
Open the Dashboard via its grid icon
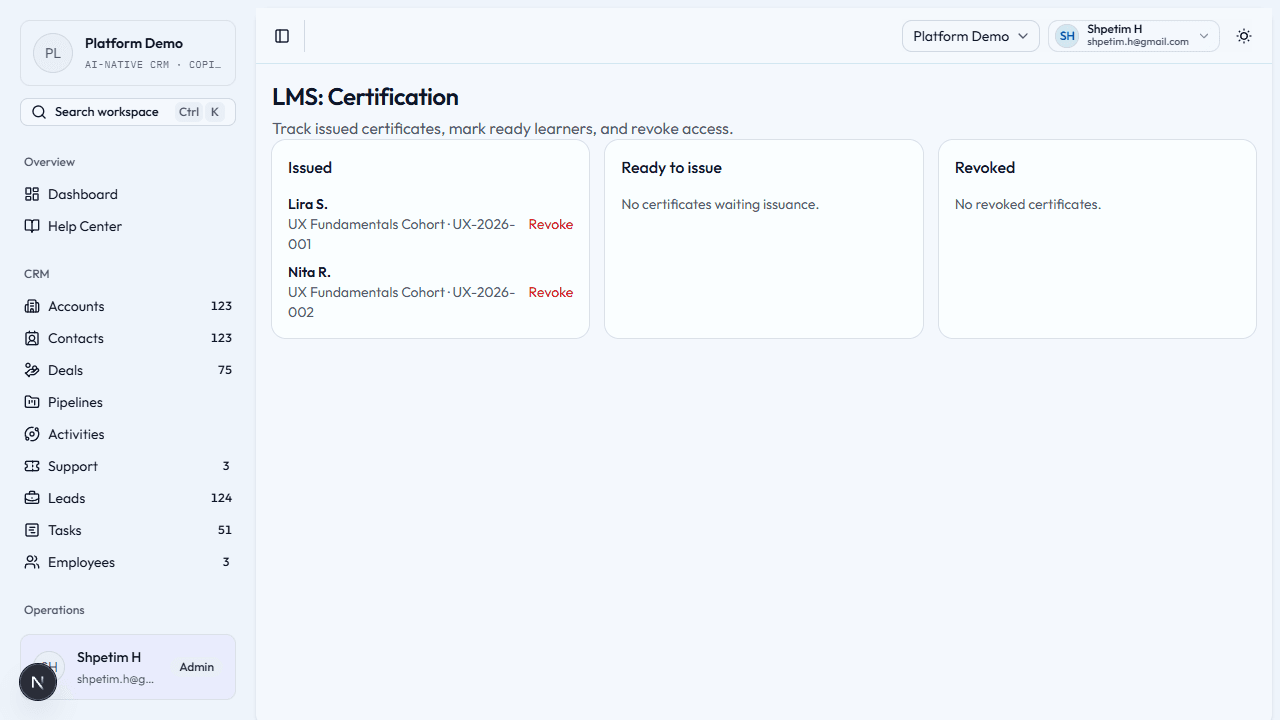(32, 194)
